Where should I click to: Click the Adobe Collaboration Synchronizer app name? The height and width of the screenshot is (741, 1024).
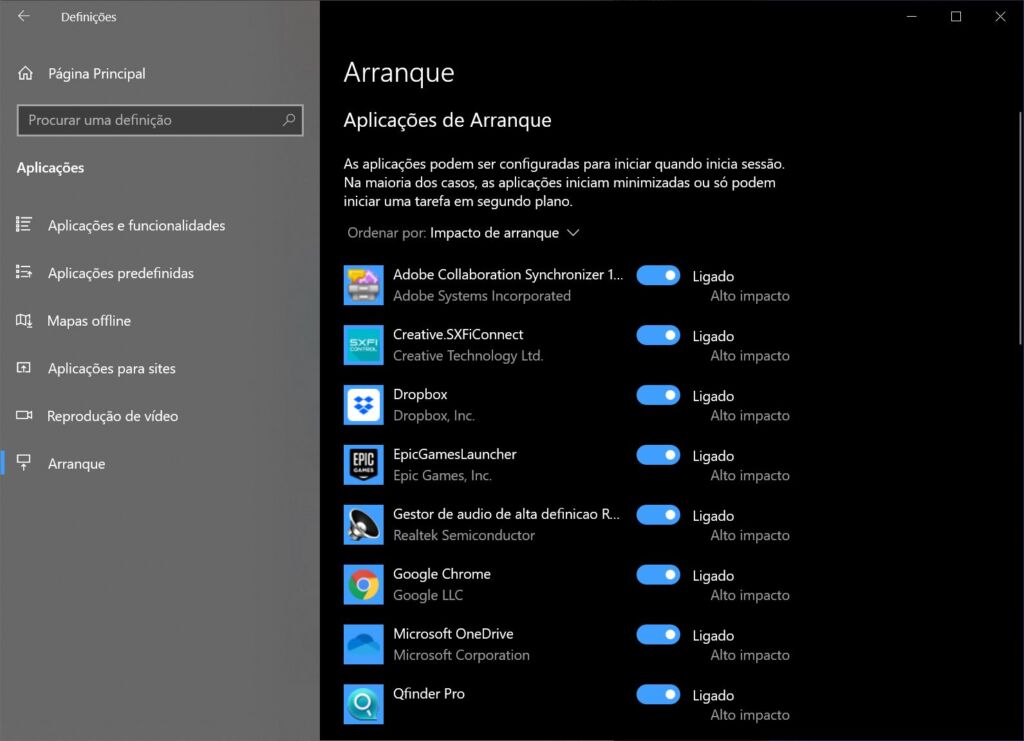pyautogui.click(x=508, y=275)
